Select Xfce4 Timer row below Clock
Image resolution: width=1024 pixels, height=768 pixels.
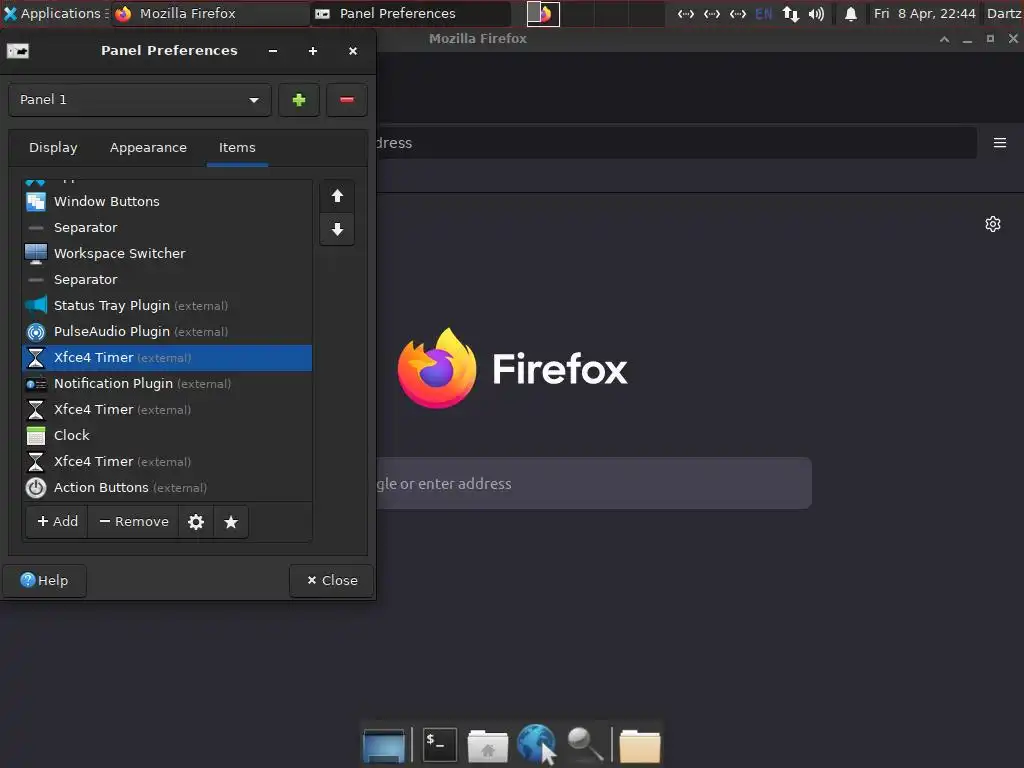pos(168,462)
